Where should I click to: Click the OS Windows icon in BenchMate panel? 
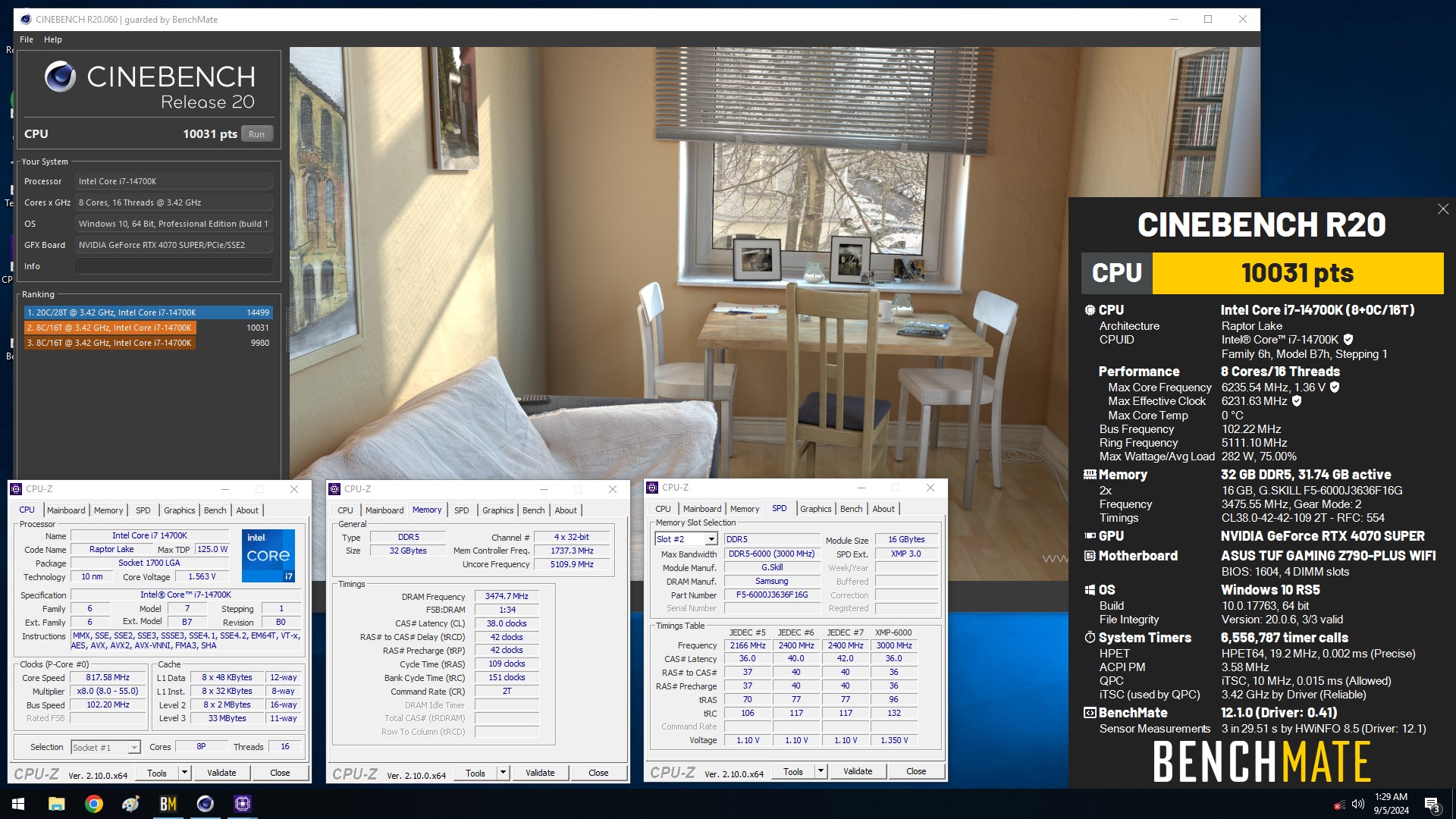[x=1090, y=590]
